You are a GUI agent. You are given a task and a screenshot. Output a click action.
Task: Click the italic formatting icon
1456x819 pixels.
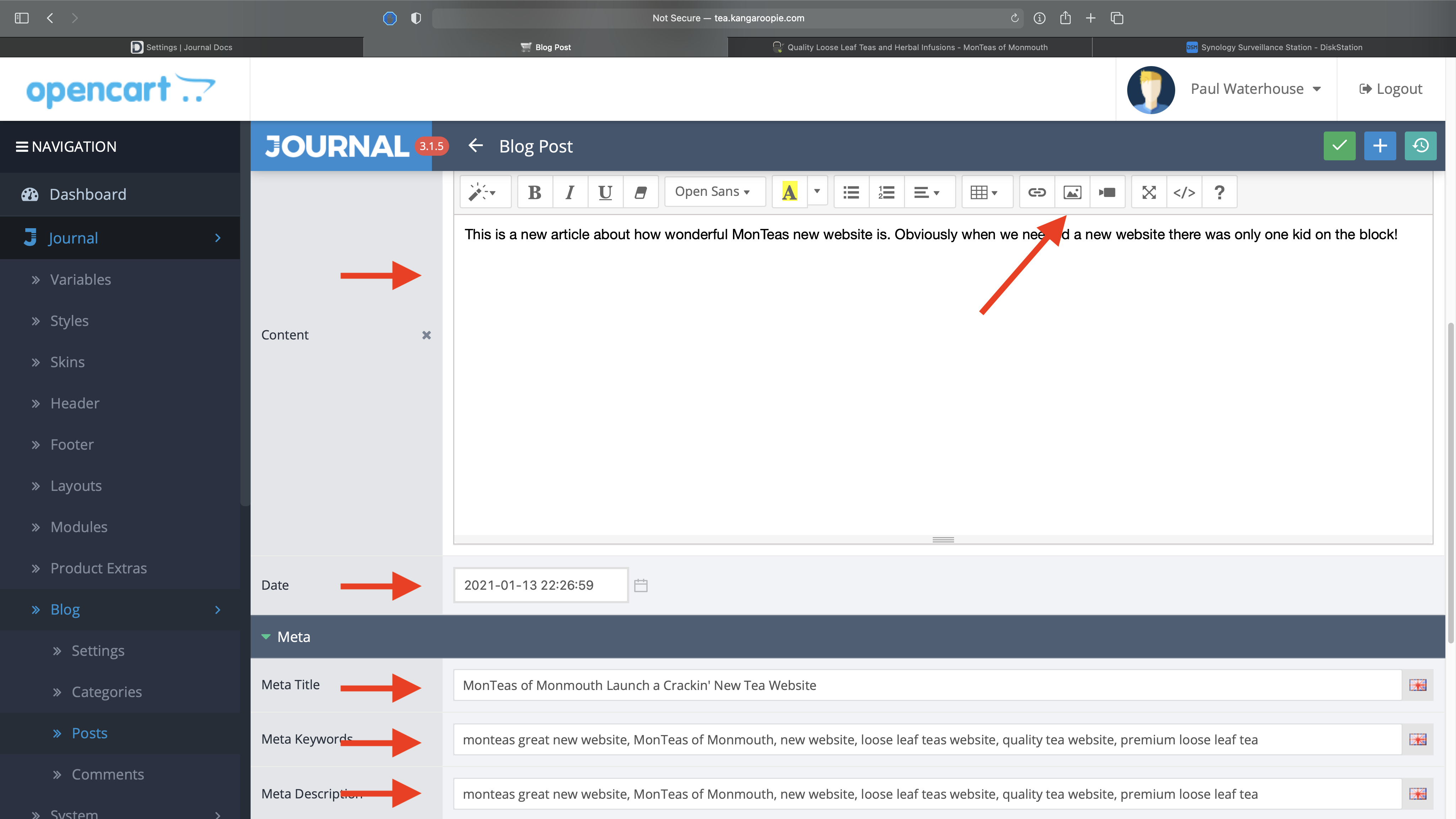[570, 192]
